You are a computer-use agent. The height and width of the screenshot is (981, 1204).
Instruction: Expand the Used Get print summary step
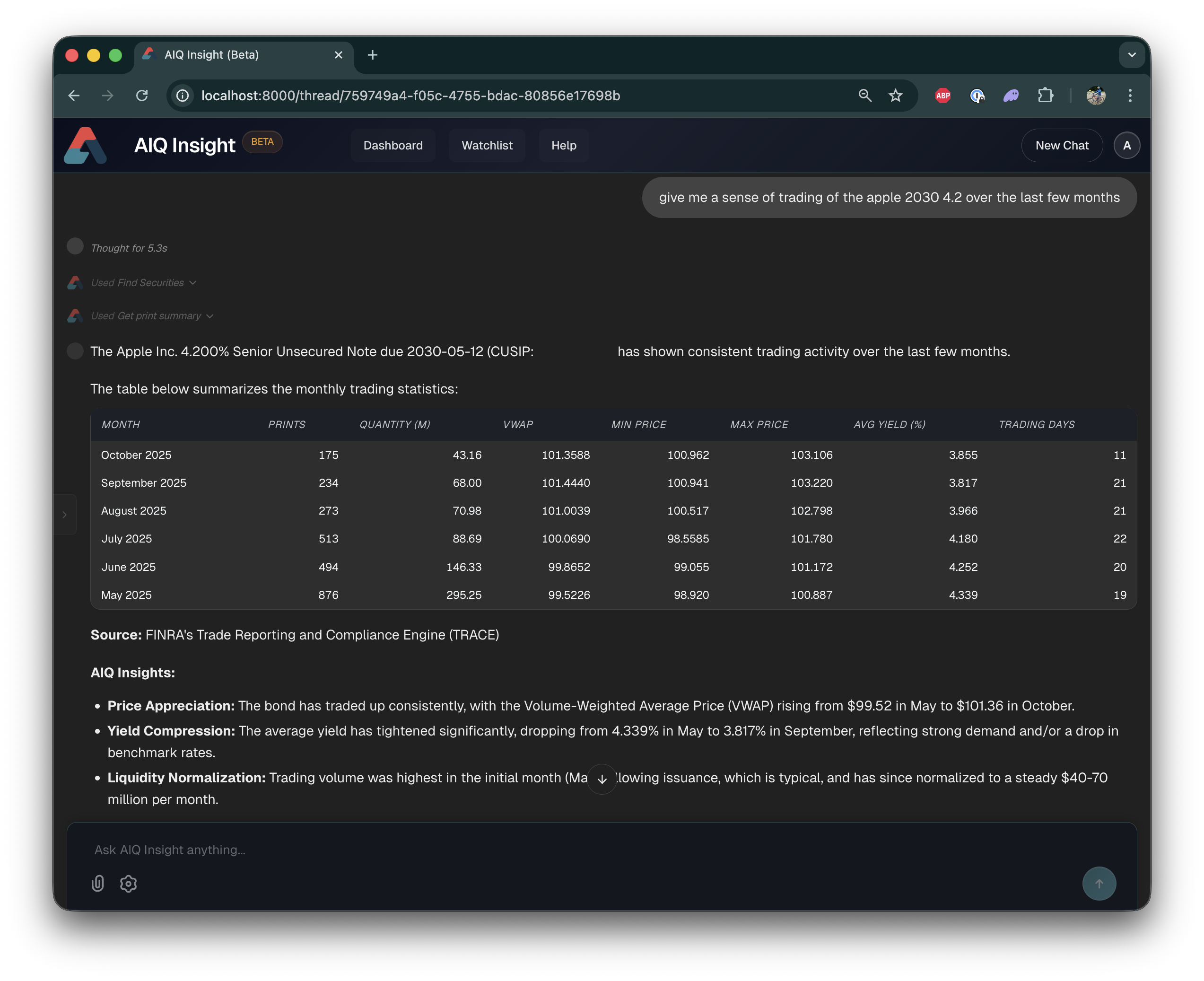click(152, 316)
